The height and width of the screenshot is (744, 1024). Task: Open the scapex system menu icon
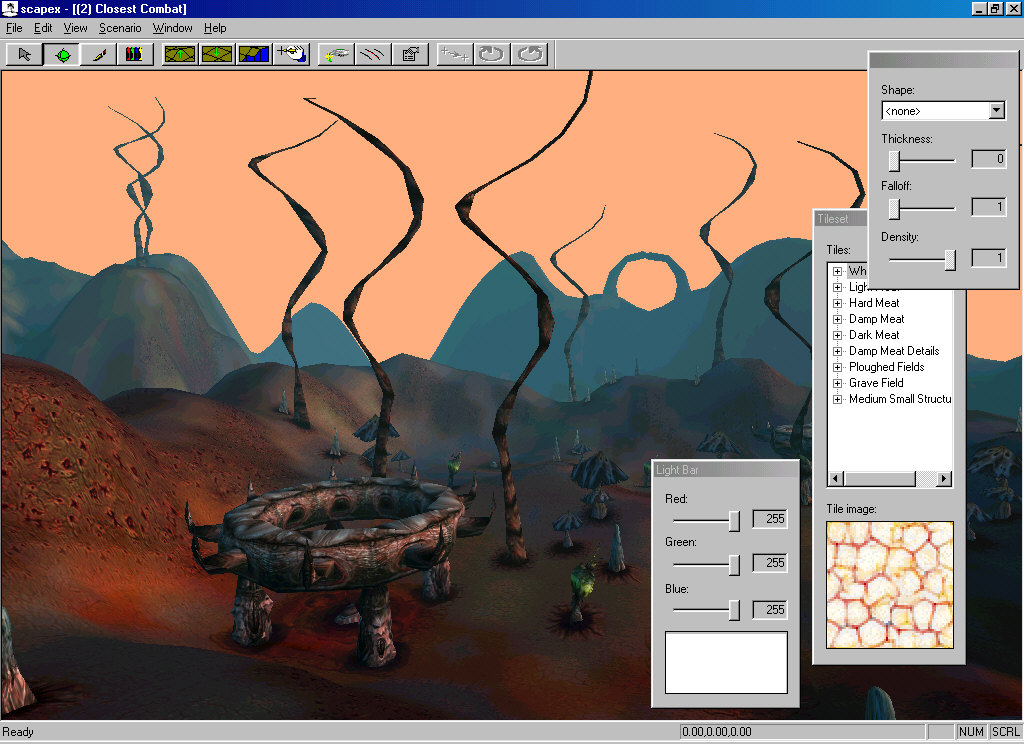click(9, 8)
